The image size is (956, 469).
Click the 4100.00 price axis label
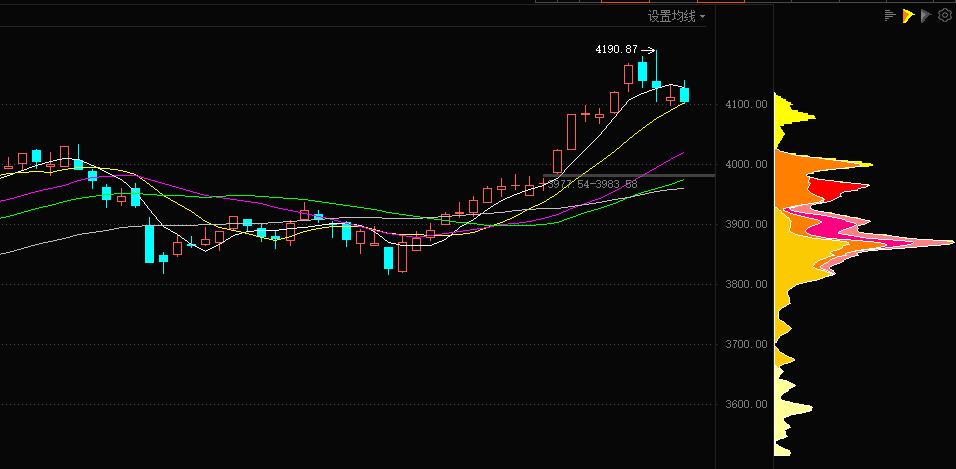[746, 104]
